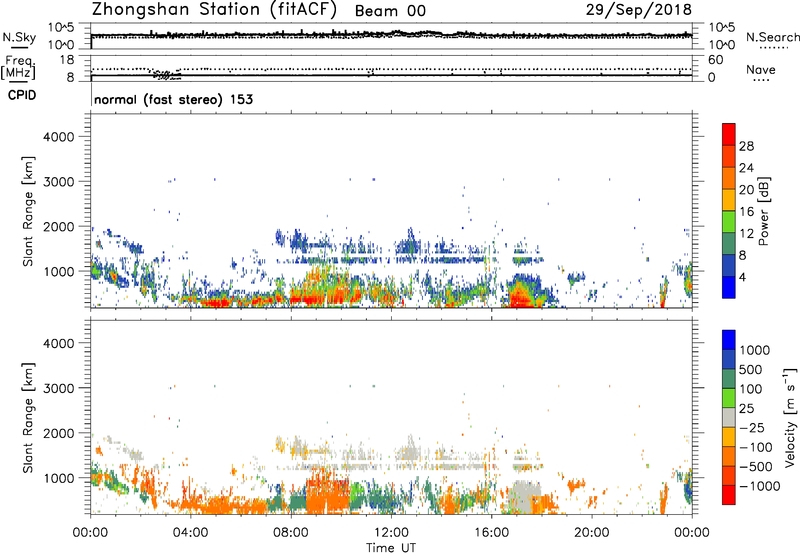Click the 08:00 time axis tick label
The height and width of the screenshot is (554, 800).
coord(290,533)
